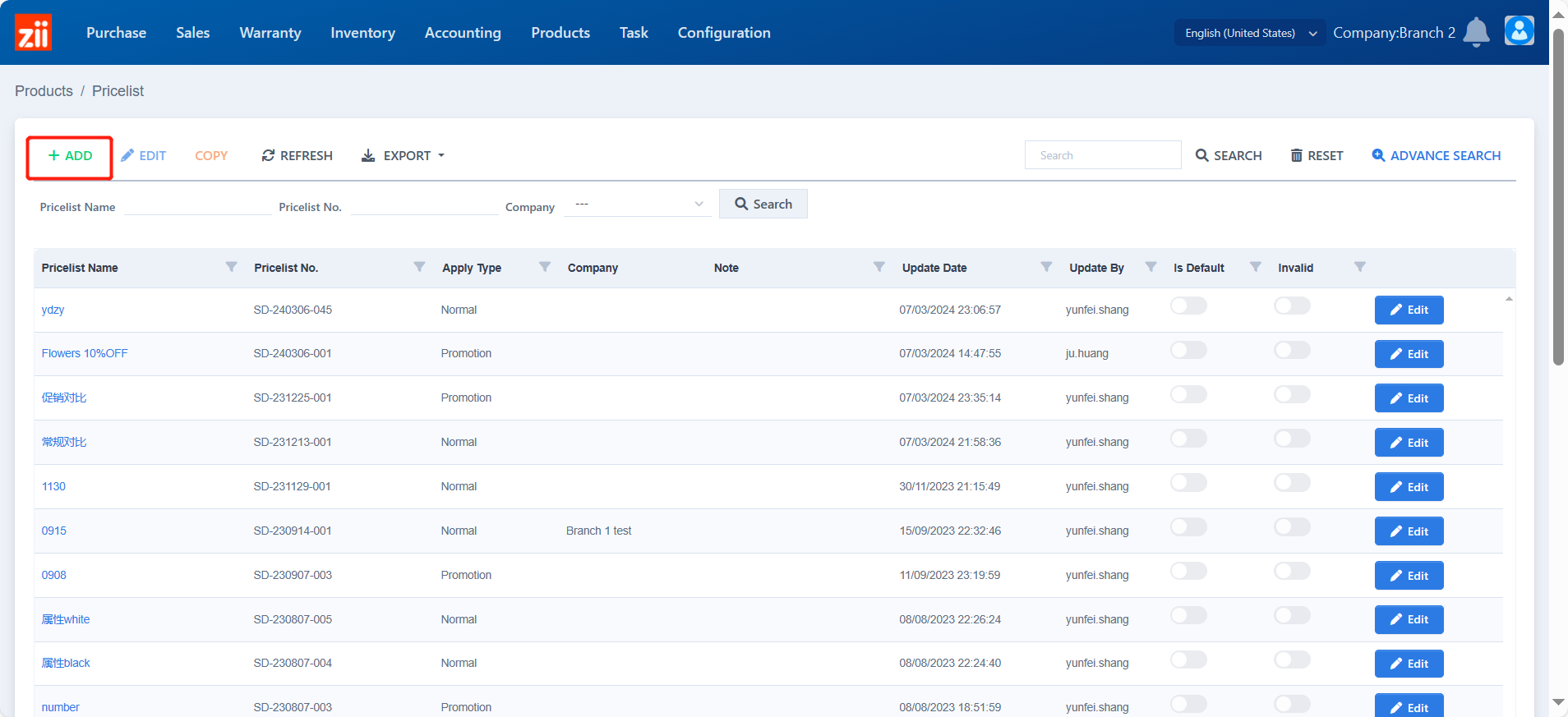1568x717 pixels.
Task: Edit the Flowers 10%OFF row
Action: pos(1409,354)
